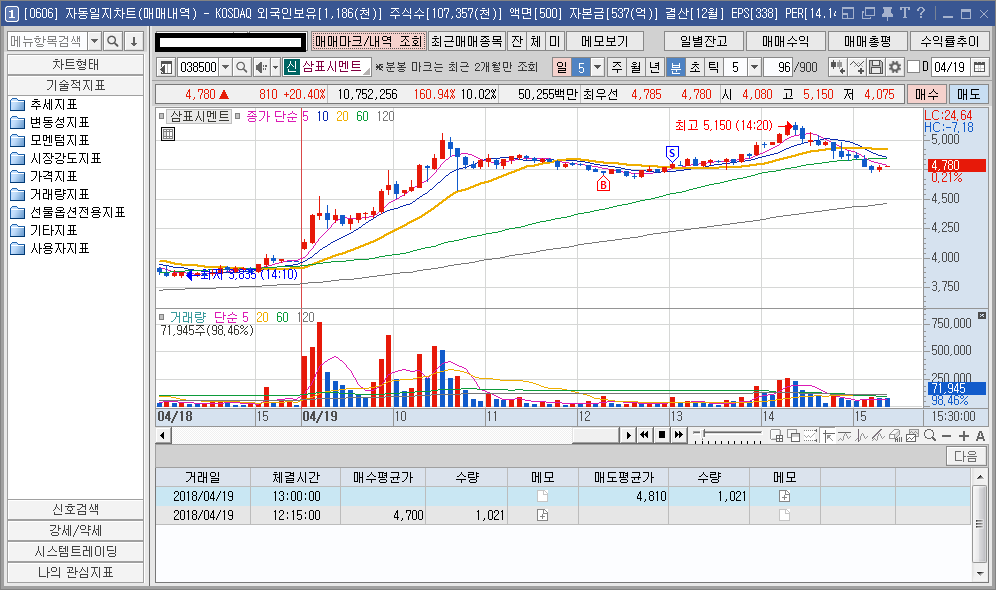Click the plus zoom in icon

(x=964, y=436)
